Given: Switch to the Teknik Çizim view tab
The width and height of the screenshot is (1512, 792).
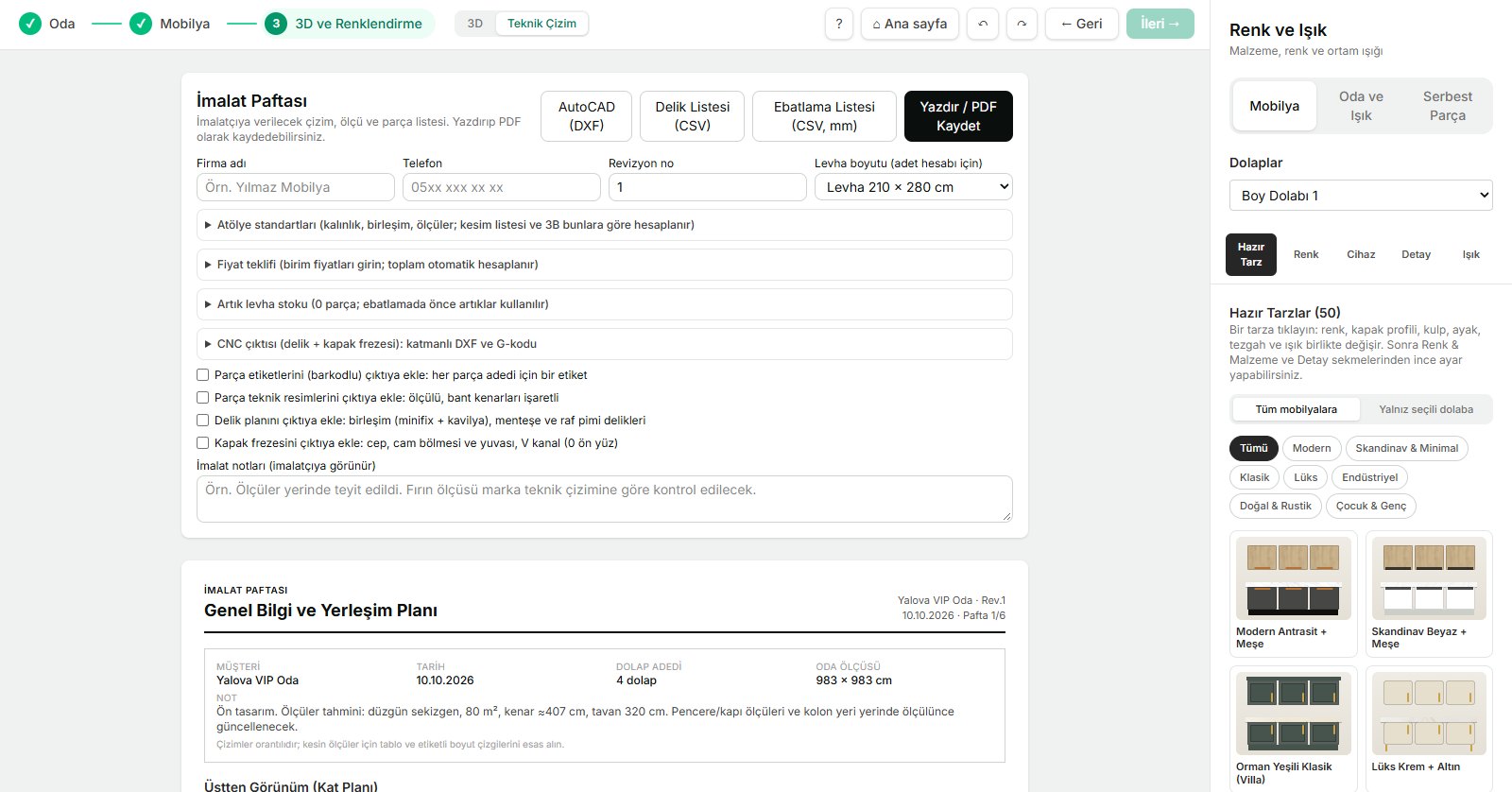Looking at the screenshot, I should point(541,24).
